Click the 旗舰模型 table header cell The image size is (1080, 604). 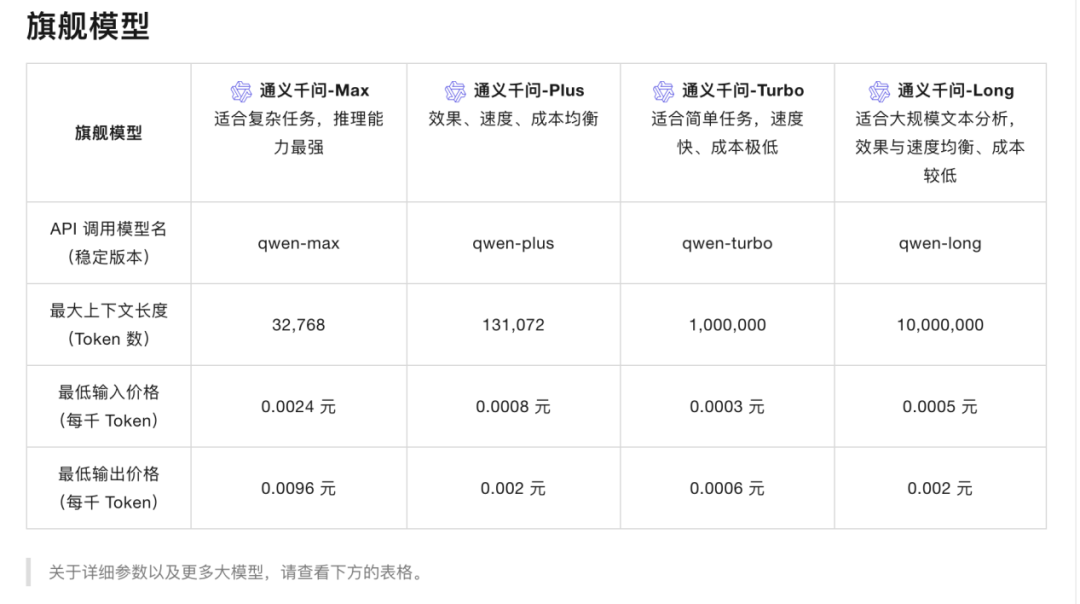(109, 133)
